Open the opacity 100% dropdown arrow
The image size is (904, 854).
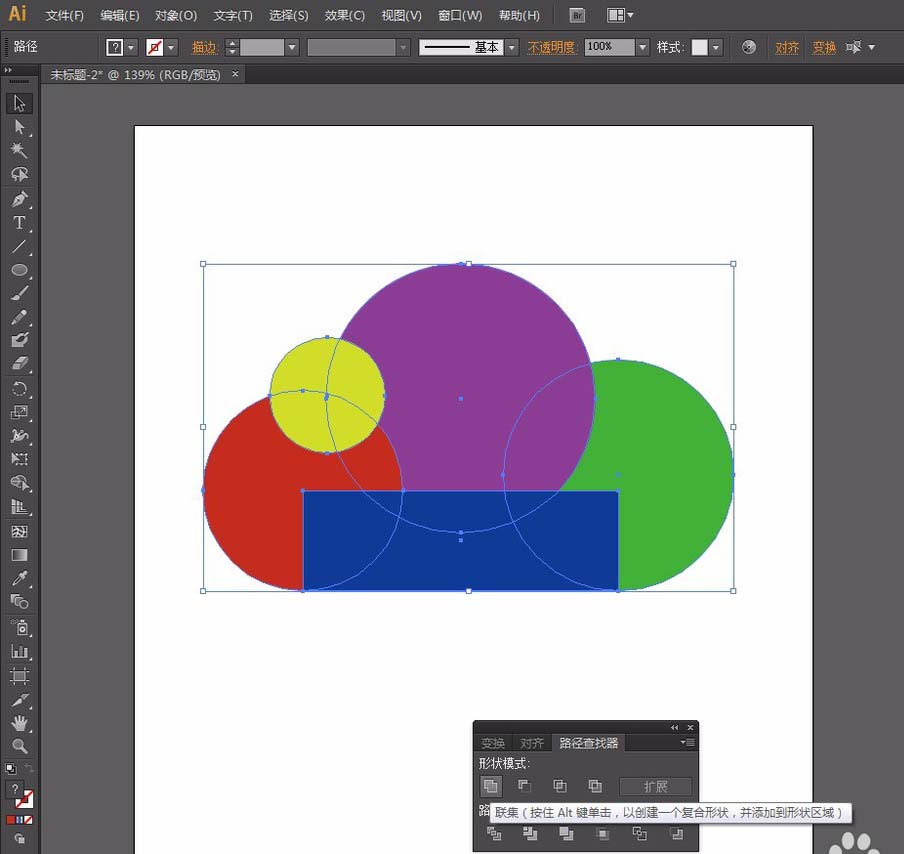tap(643, 47)
